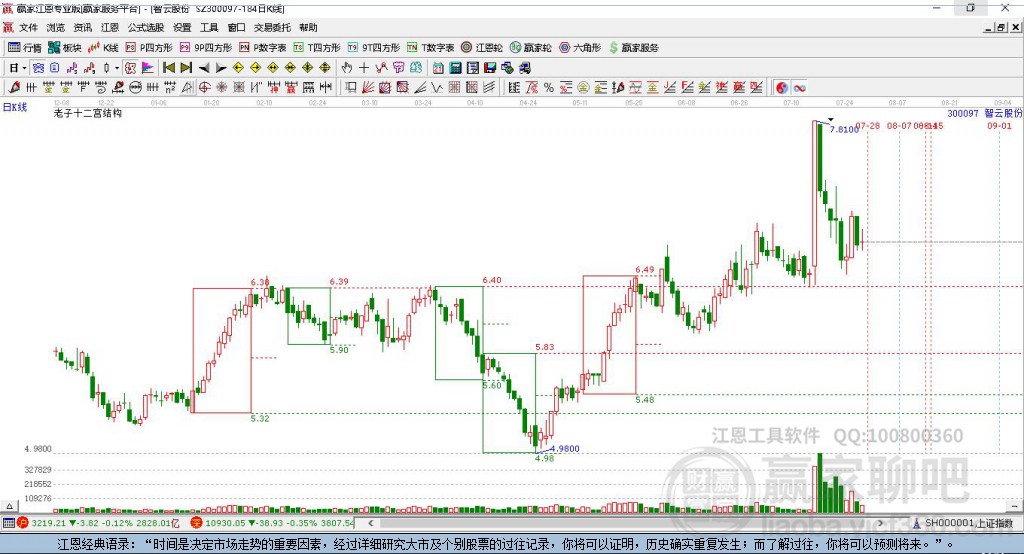Open the 9T四方形 tool
The height and width of the screenshot is (554, 1024).
[x=374, y=48]
